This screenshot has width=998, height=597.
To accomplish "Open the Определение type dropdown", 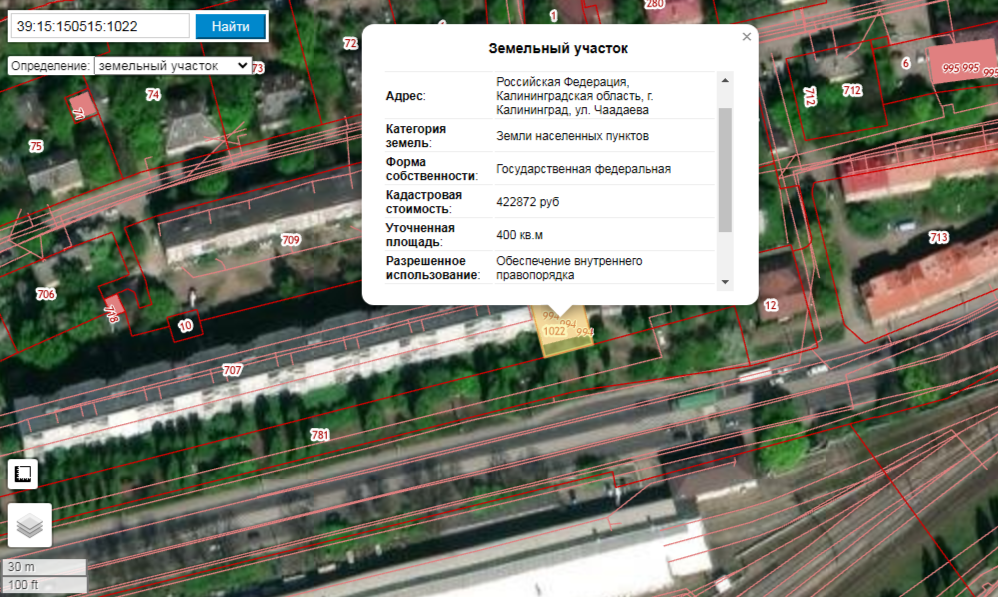I will [x=171, y=65].
